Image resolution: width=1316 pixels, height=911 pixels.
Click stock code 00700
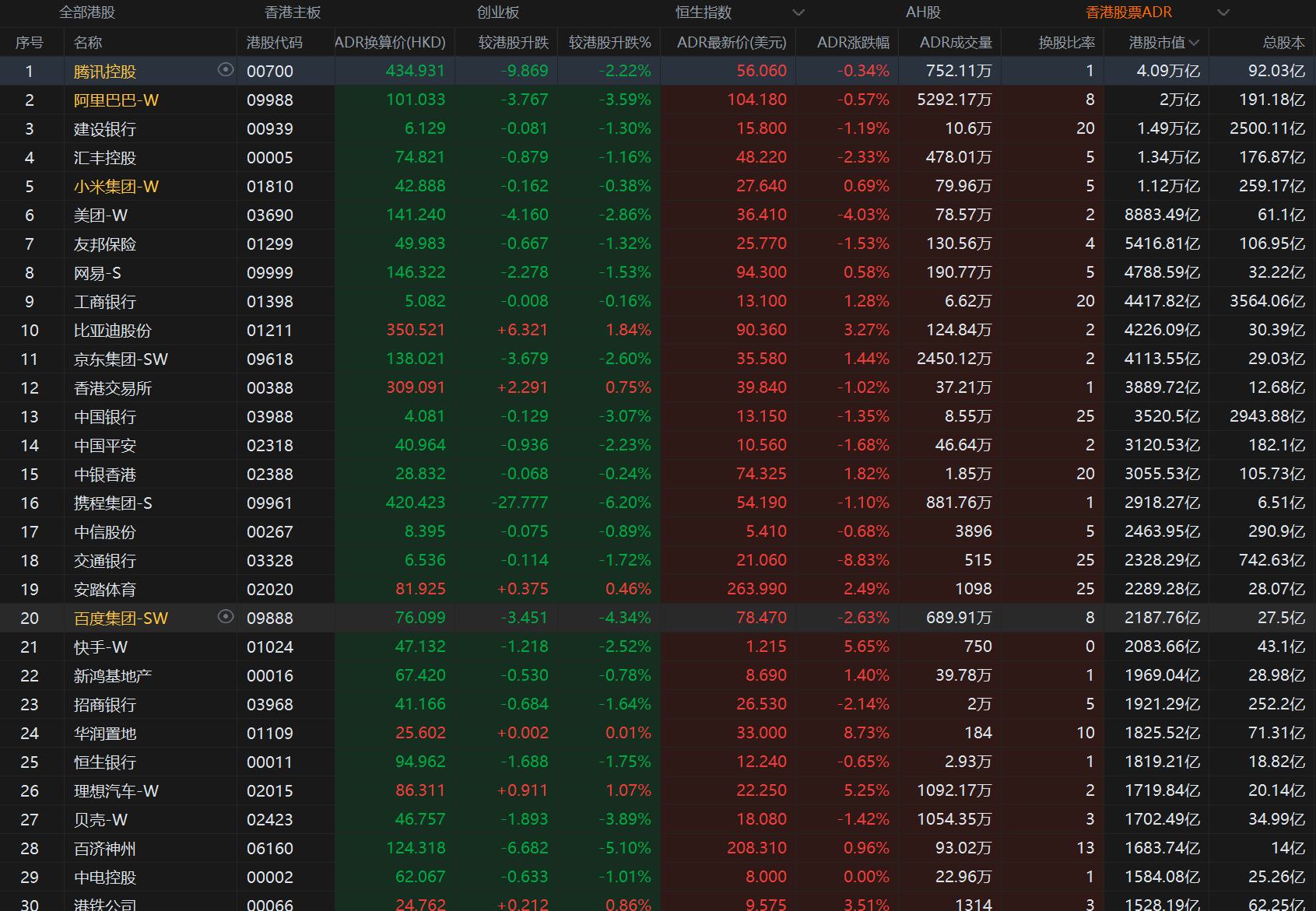(270, 71)
